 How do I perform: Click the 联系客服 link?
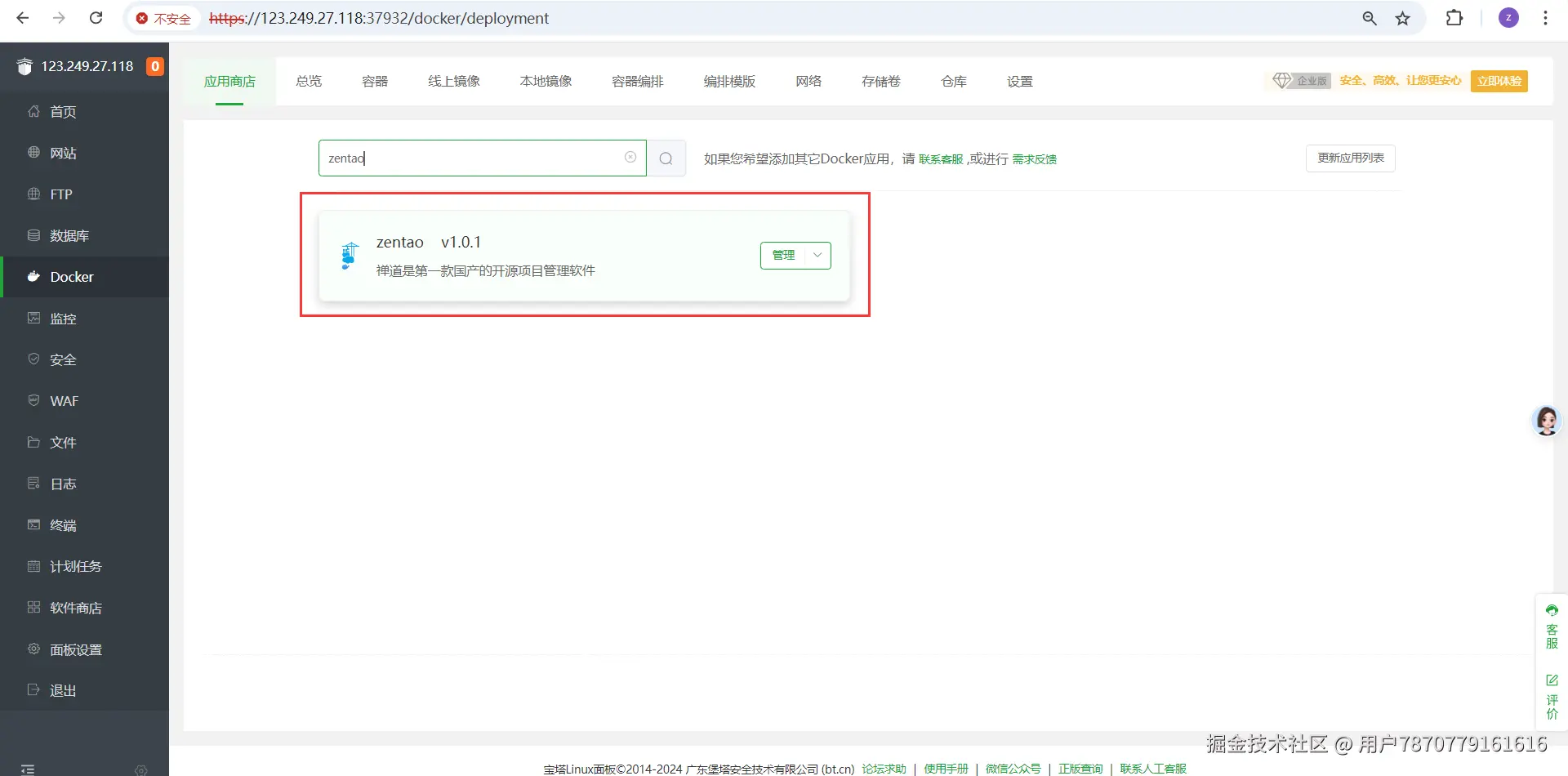point(941,159)
